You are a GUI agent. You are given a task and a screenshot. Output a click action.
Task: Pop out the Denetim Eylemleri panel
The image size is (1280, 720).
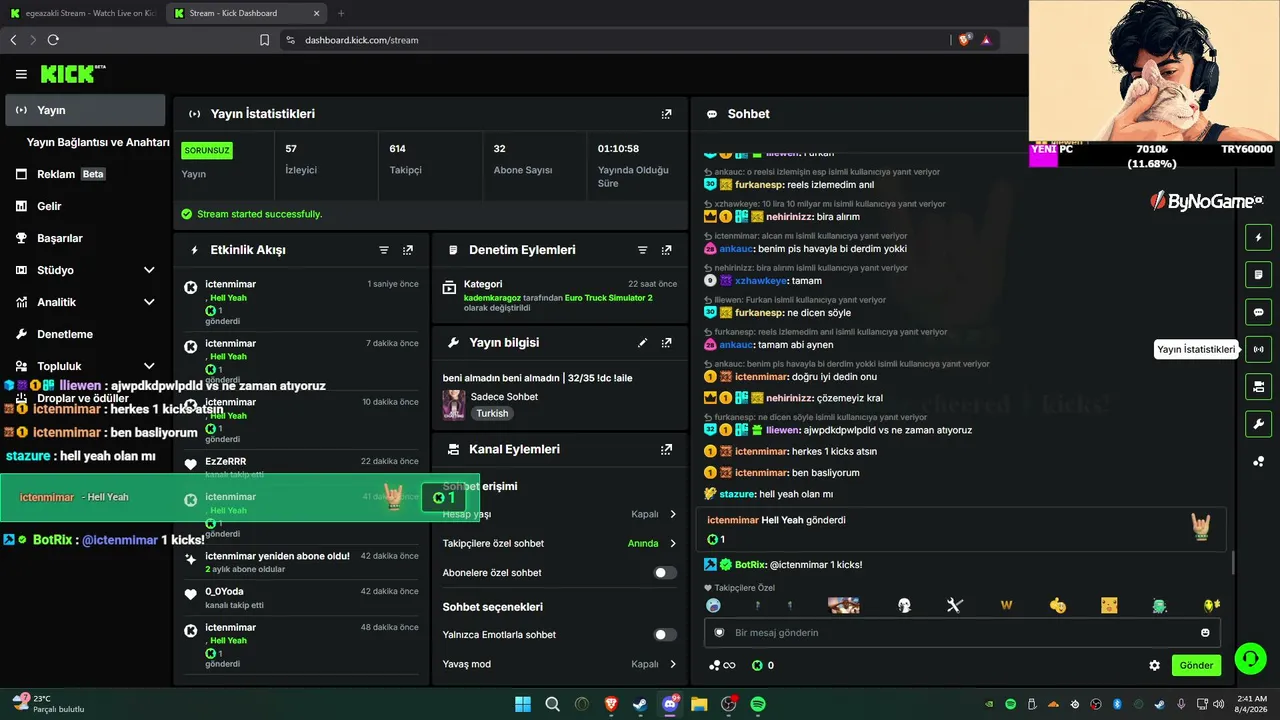point(666,250)
